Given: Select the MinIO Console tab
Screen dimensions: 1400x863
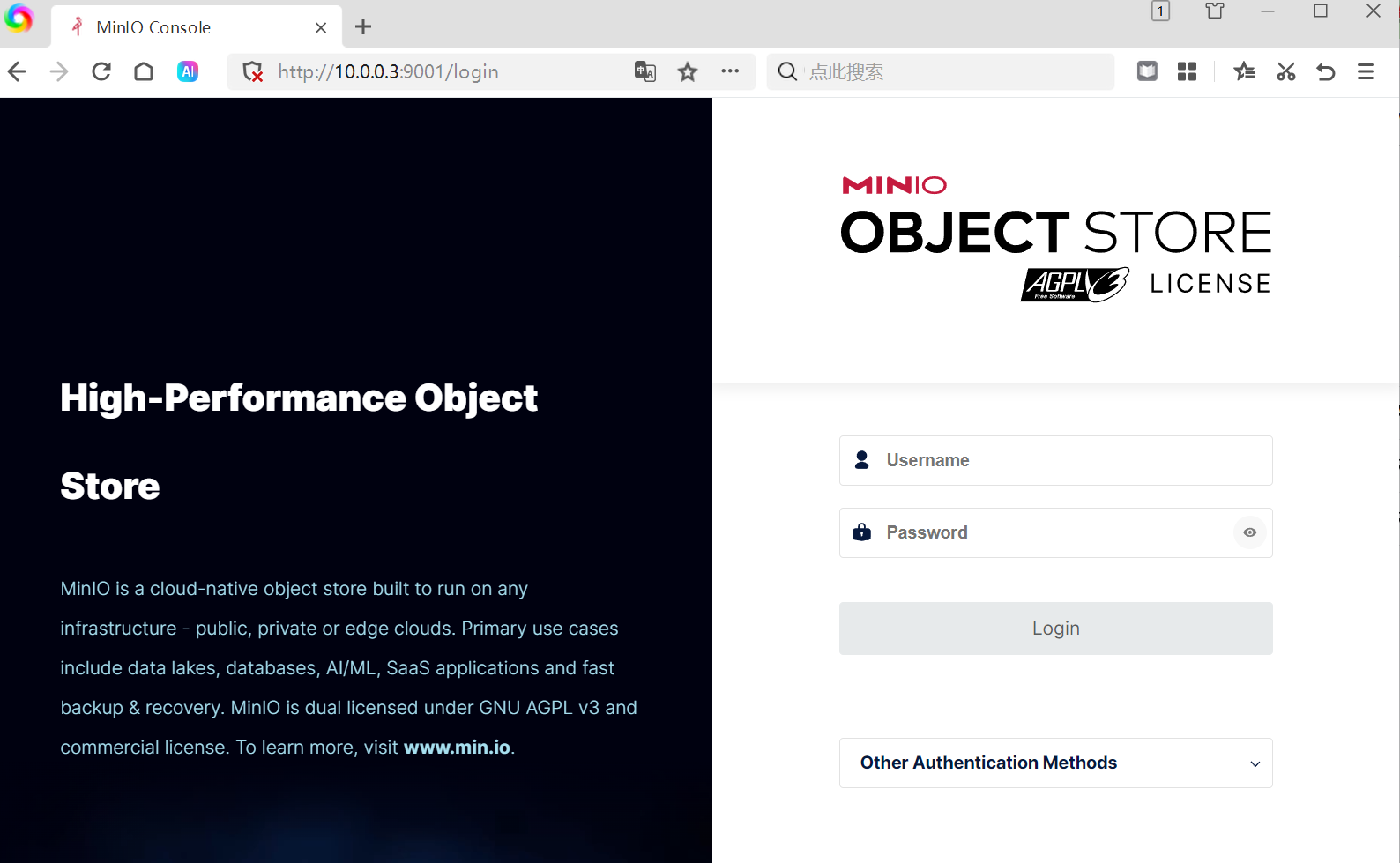Looking at the screenshot, I should [197, 27].
